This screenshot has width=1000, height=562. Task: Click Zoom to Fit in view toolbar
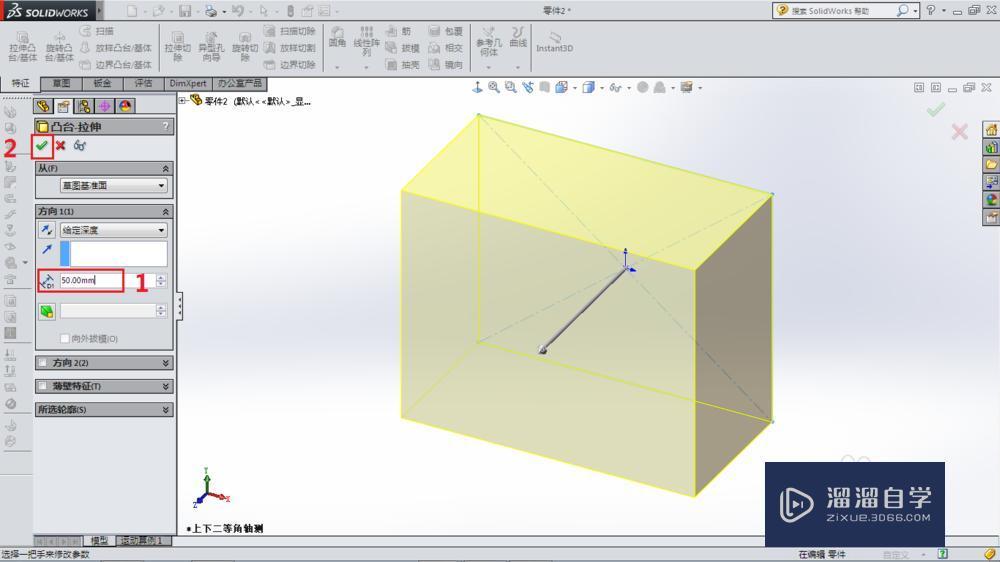(x=494, y=87)
